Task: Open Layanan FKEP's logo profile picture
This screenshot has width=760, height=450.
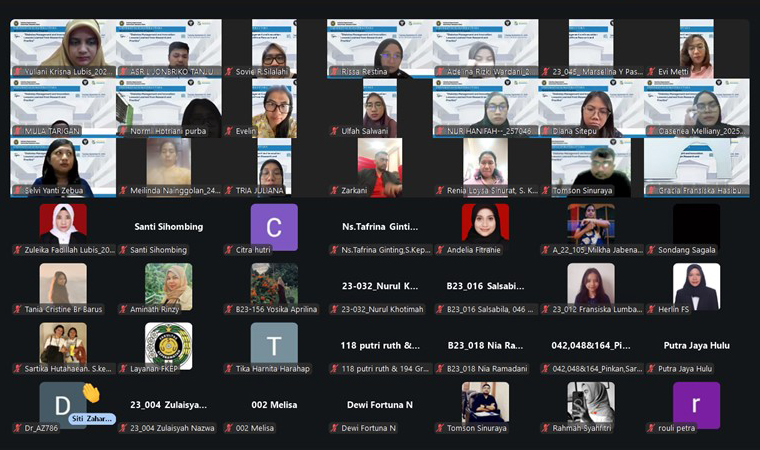Action: (x=168, y=345)
